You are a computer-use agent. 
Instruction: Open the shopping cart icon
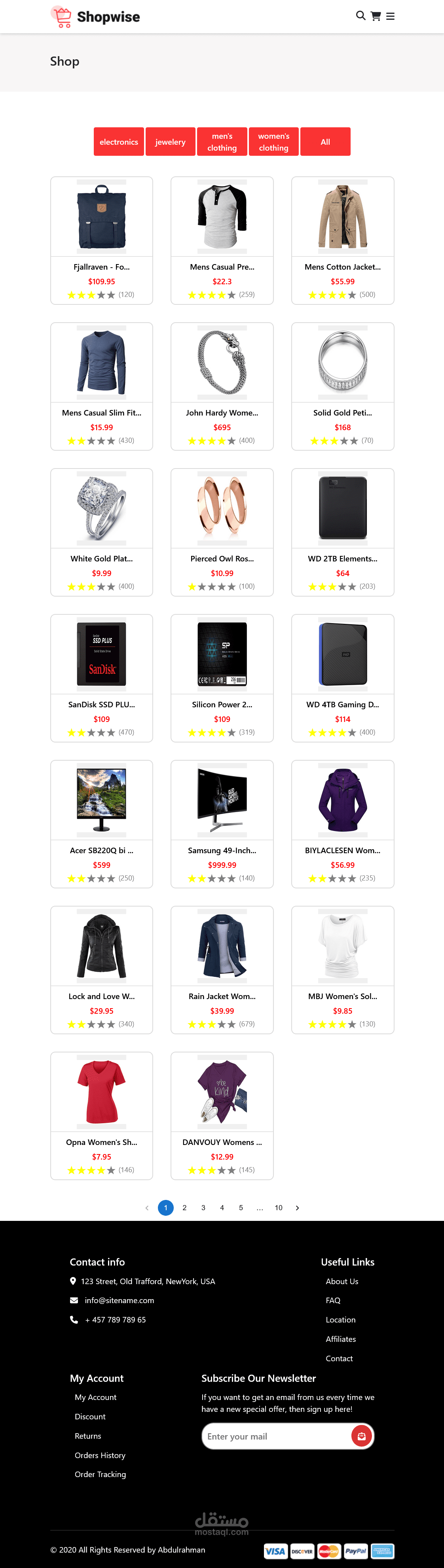click(376, 16)
